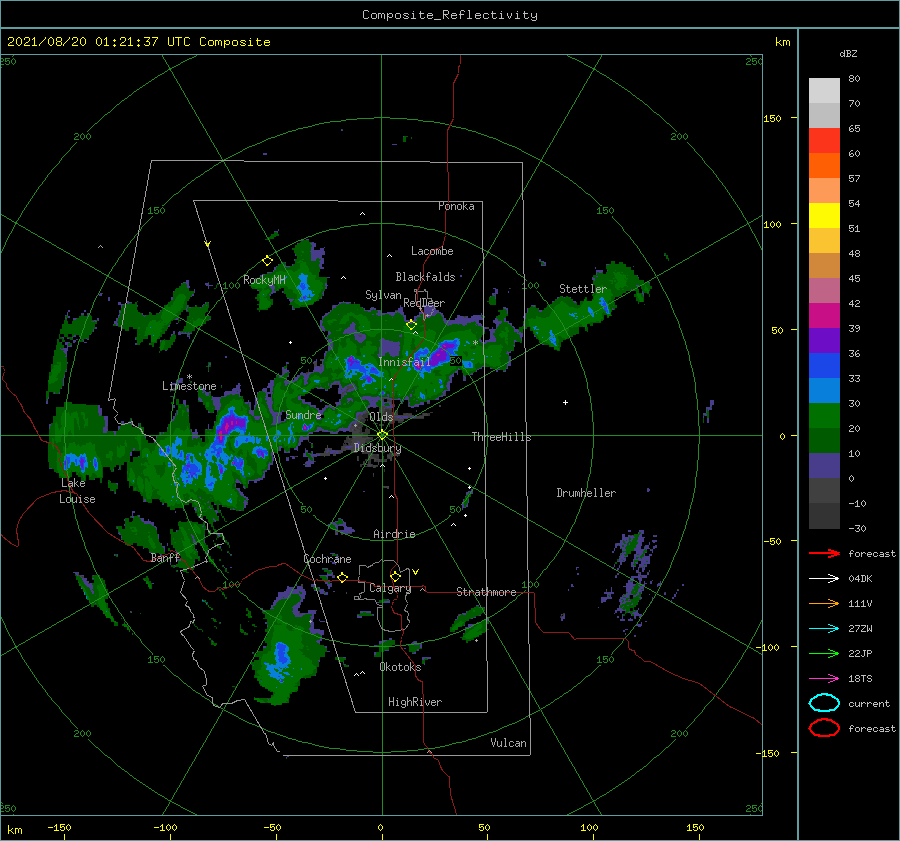Click the 27ZW legend text
Image resolution: width=900 pixels, height=841 pixels.
pos(860,629)
